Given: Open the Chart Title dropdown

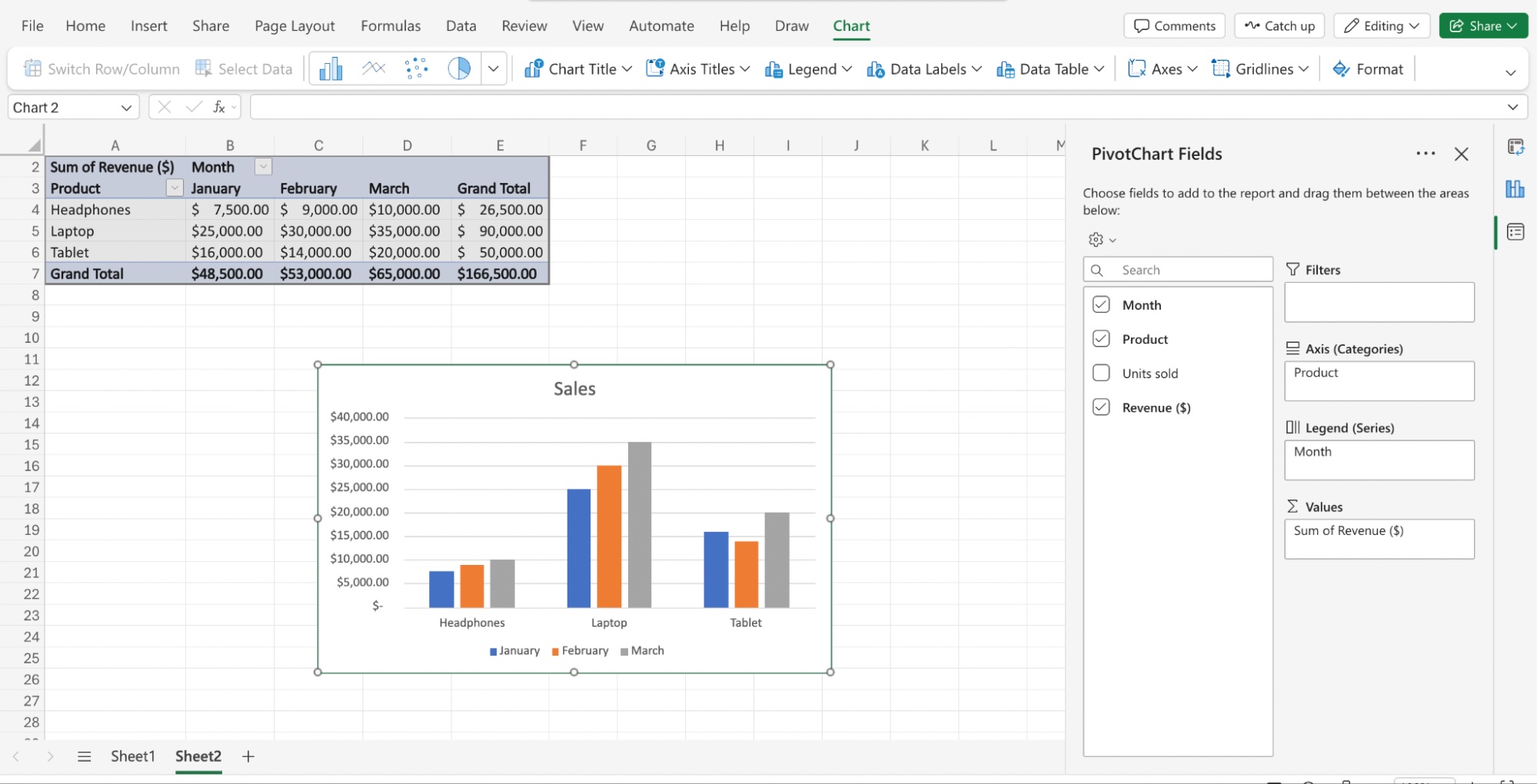Looking at the screenshot, I should pyautogui.click(x=578, y=69).
